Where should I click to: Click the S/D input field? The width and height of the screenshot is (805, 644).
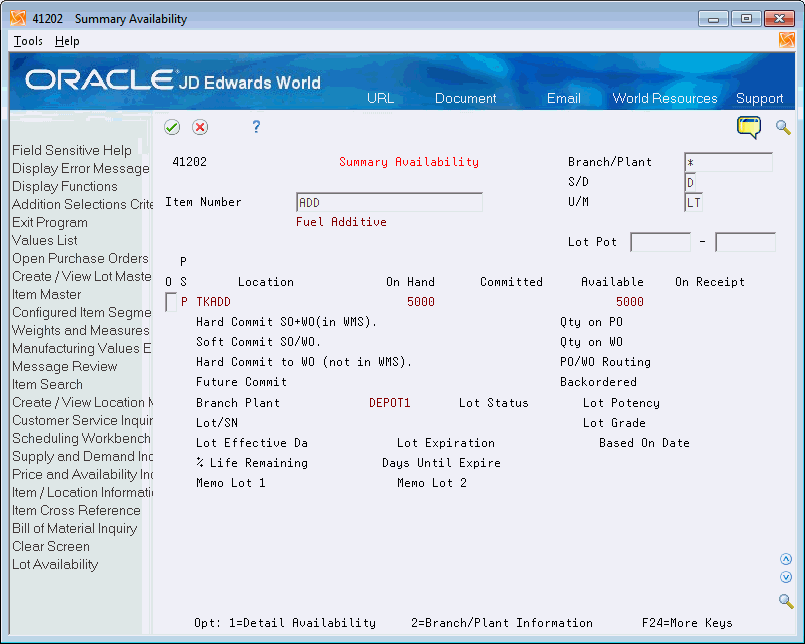pyautogui.click(x=690, y=182)
